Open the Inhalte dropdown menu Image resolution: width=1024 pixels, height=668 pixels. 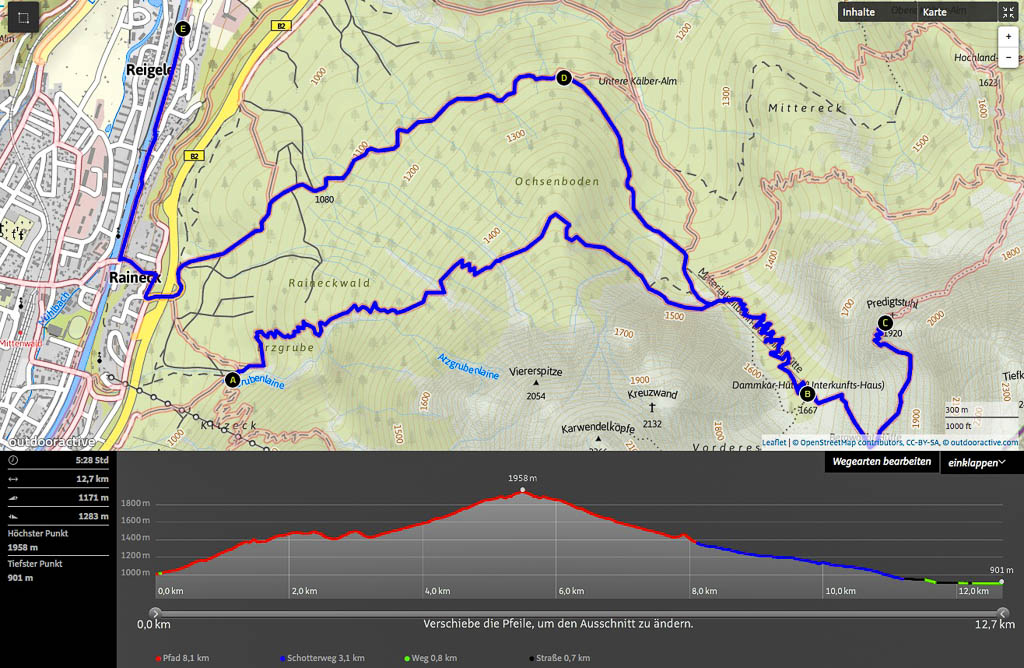coord(859,13)
